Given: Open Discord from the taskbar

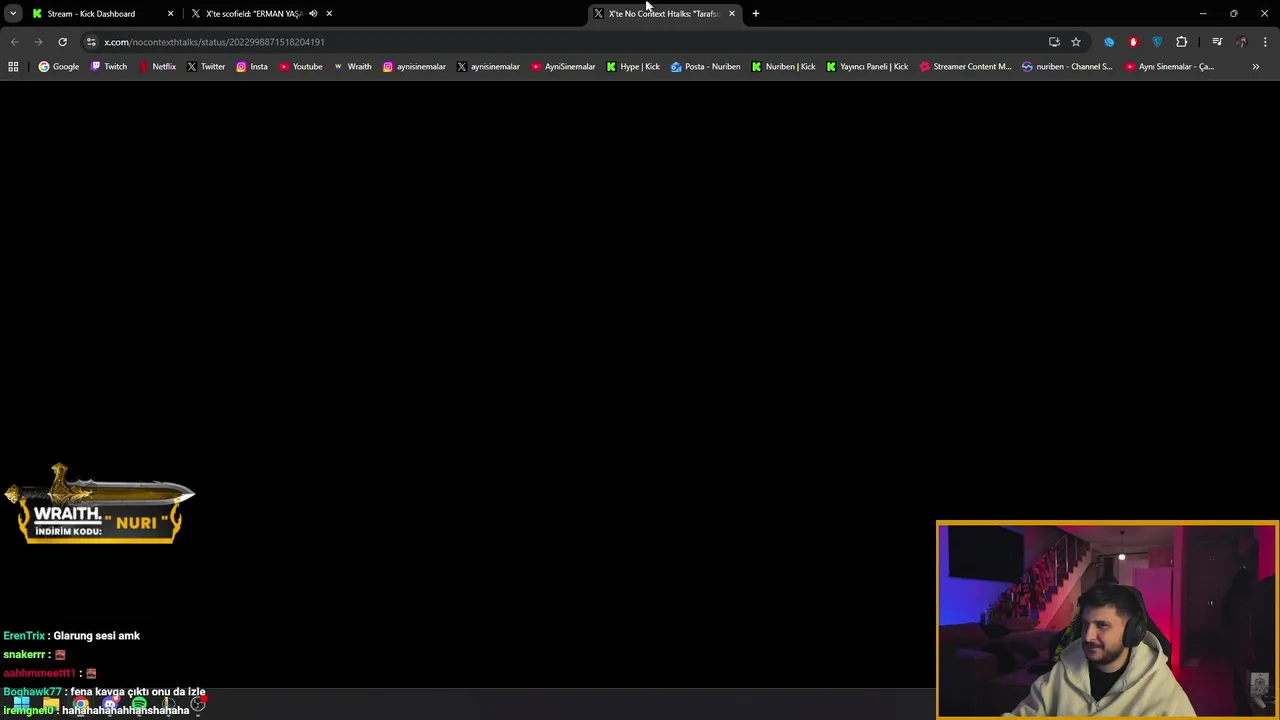Looking at the screenshot, I should pos(110,705).
